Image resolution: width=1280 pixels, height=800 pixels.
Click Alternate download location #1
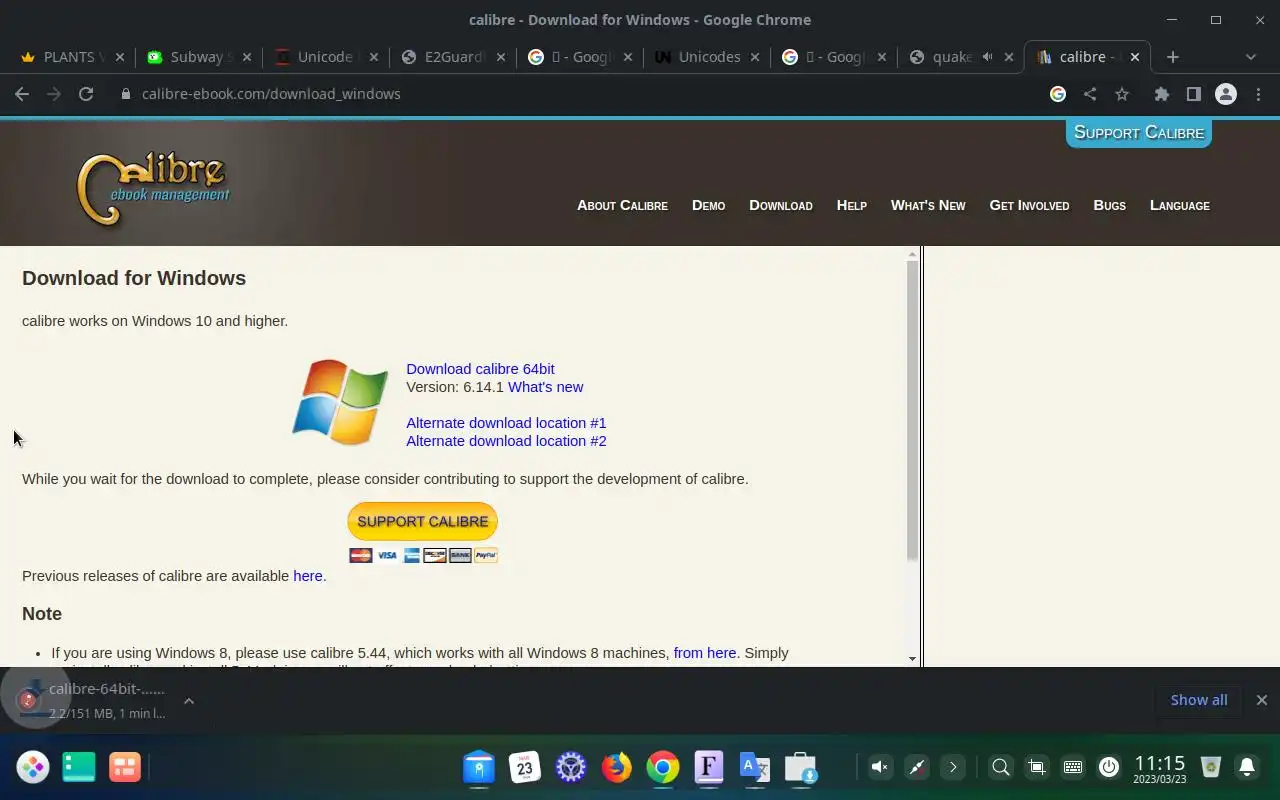click(x=506, y=423)
